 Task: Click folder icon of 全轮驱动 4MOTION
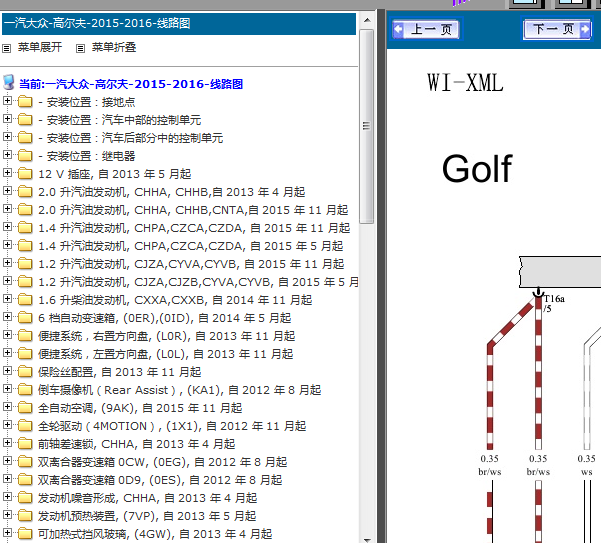(25, 426)
